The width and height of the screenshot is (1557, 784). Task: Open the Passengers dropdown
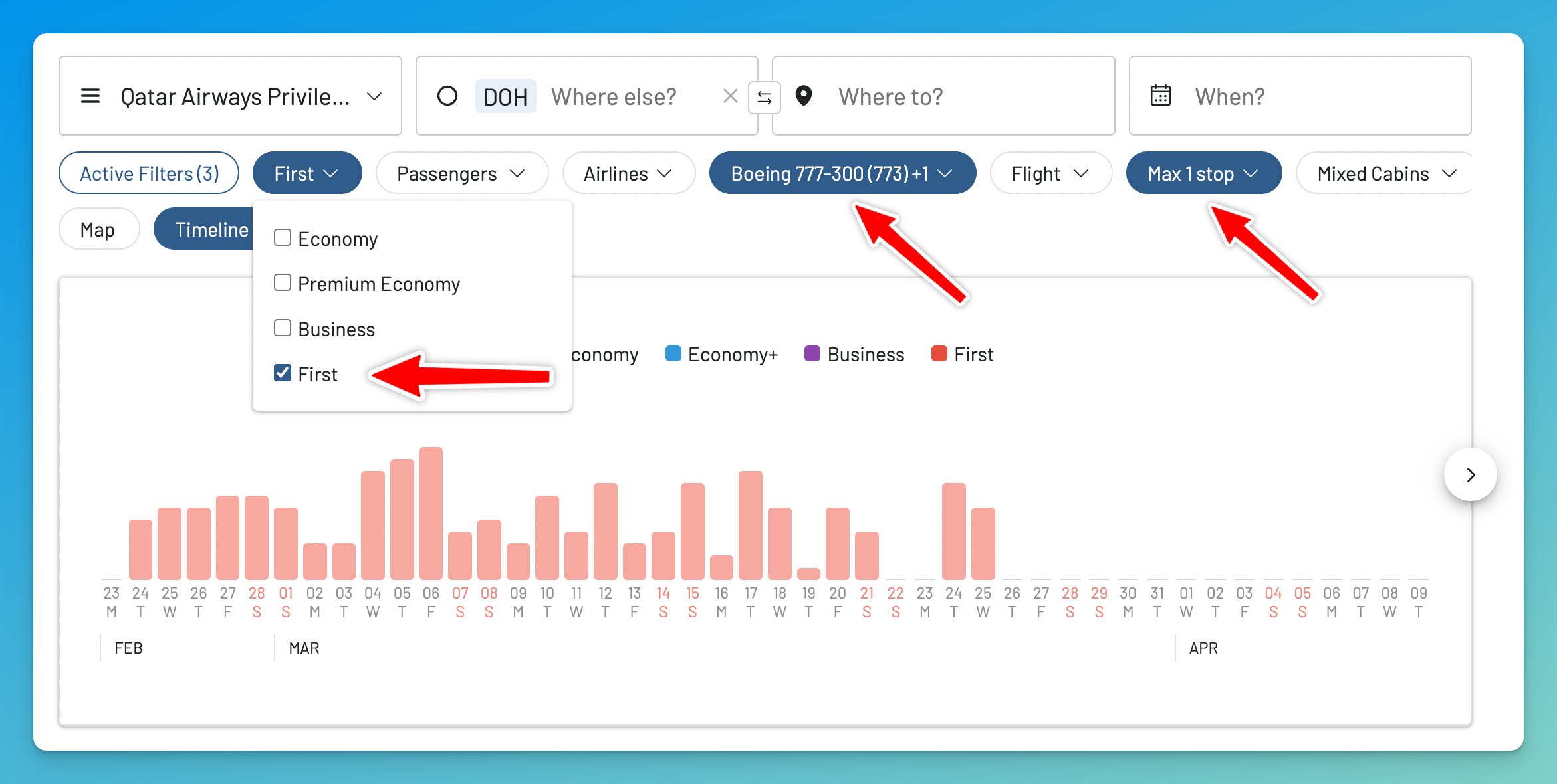(x=461, y=173)
